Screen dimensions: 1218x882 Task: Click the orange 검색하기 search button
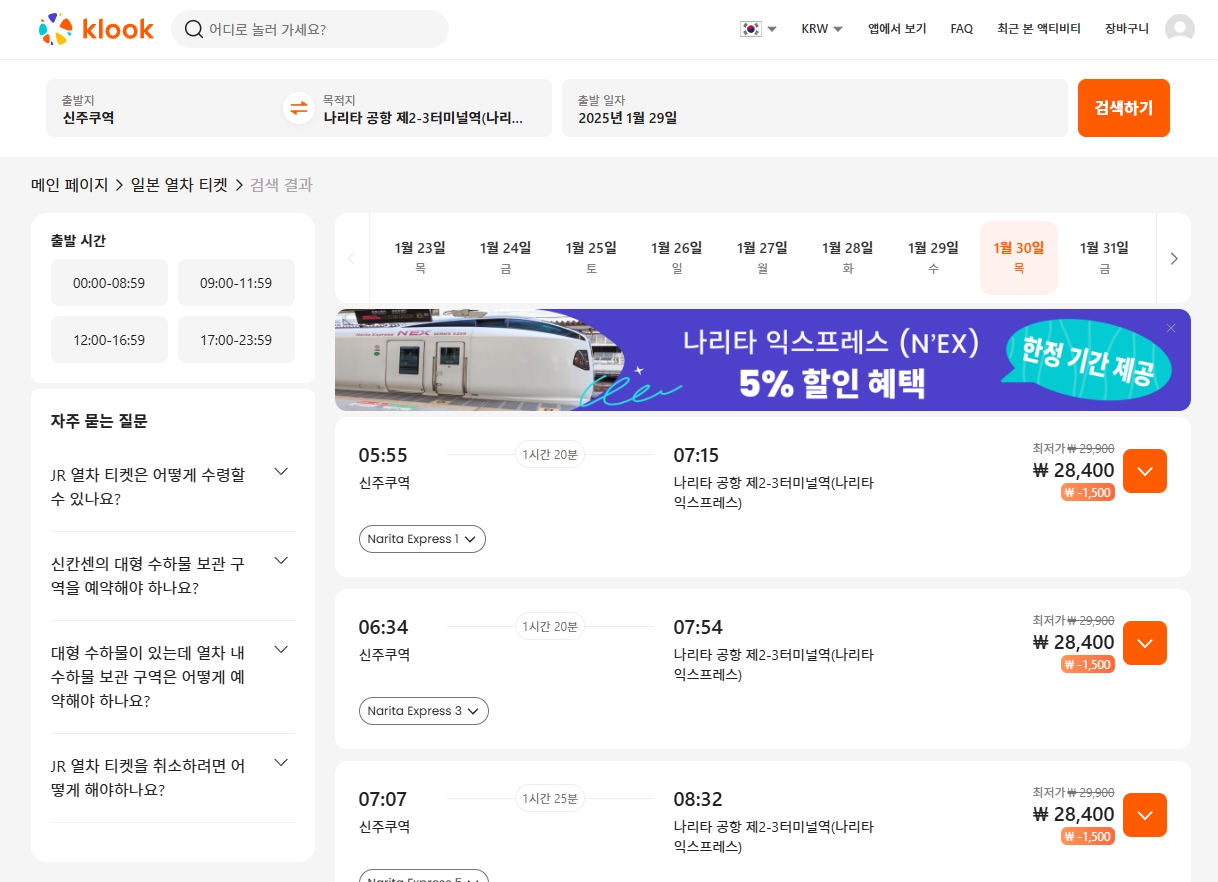[x=1124, y=108]
